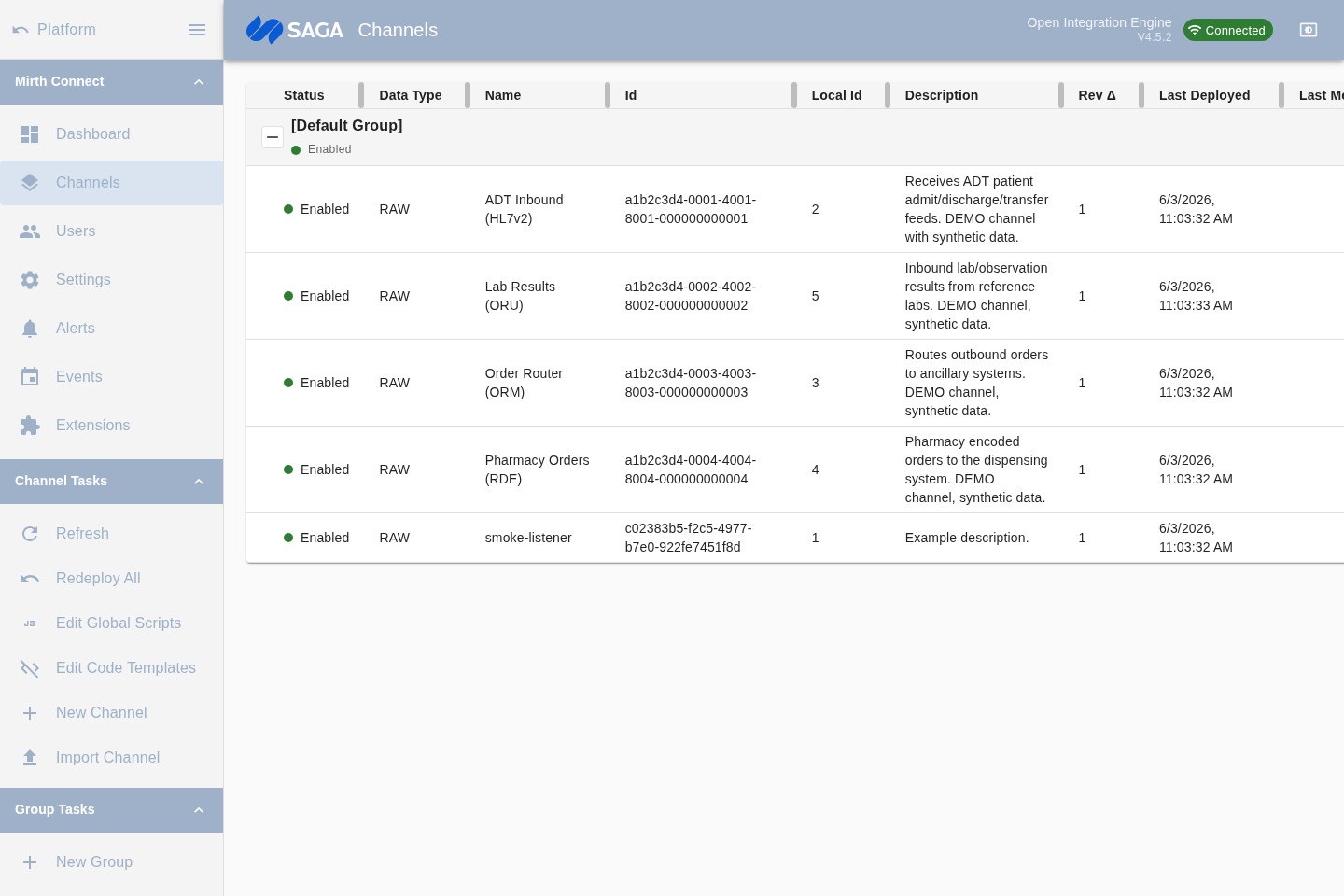Click the JS icon for Global Scripts

click(30, 623)
